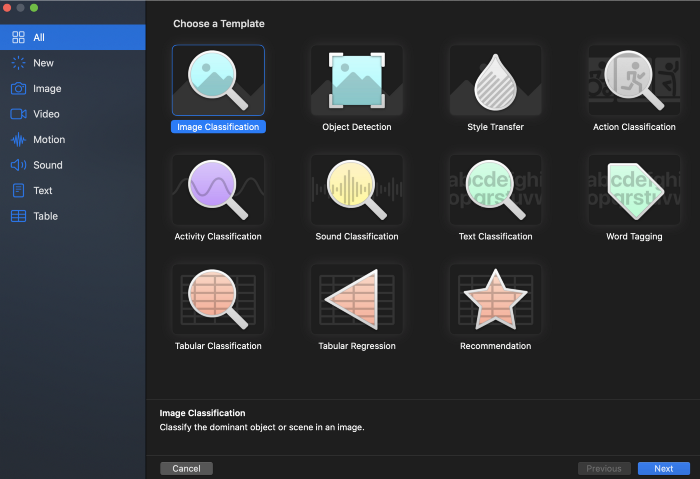Click the highlighted Image Classification label
The width and height of the screenshot is (700, 479).
[218, 127]
